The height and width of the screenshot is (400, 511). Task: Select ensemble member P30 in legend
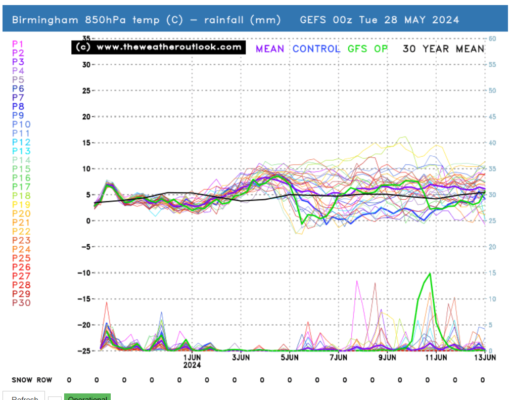[x=21, y=303]
